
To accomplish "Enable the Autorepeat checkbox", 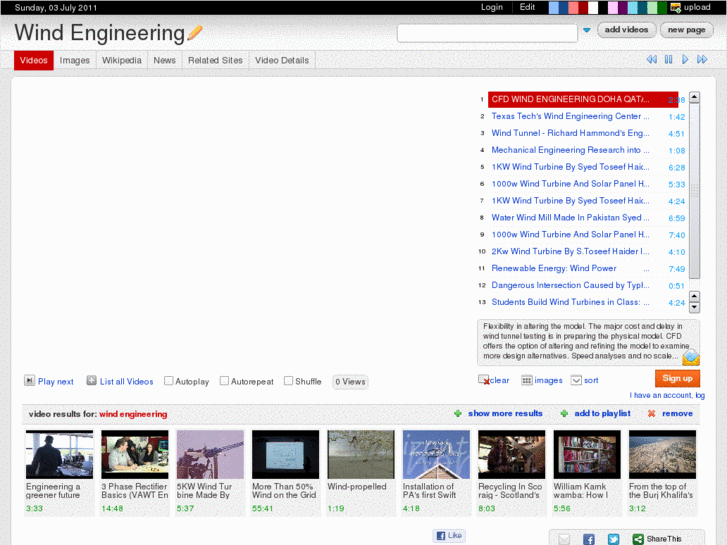I will coord(224,381).
